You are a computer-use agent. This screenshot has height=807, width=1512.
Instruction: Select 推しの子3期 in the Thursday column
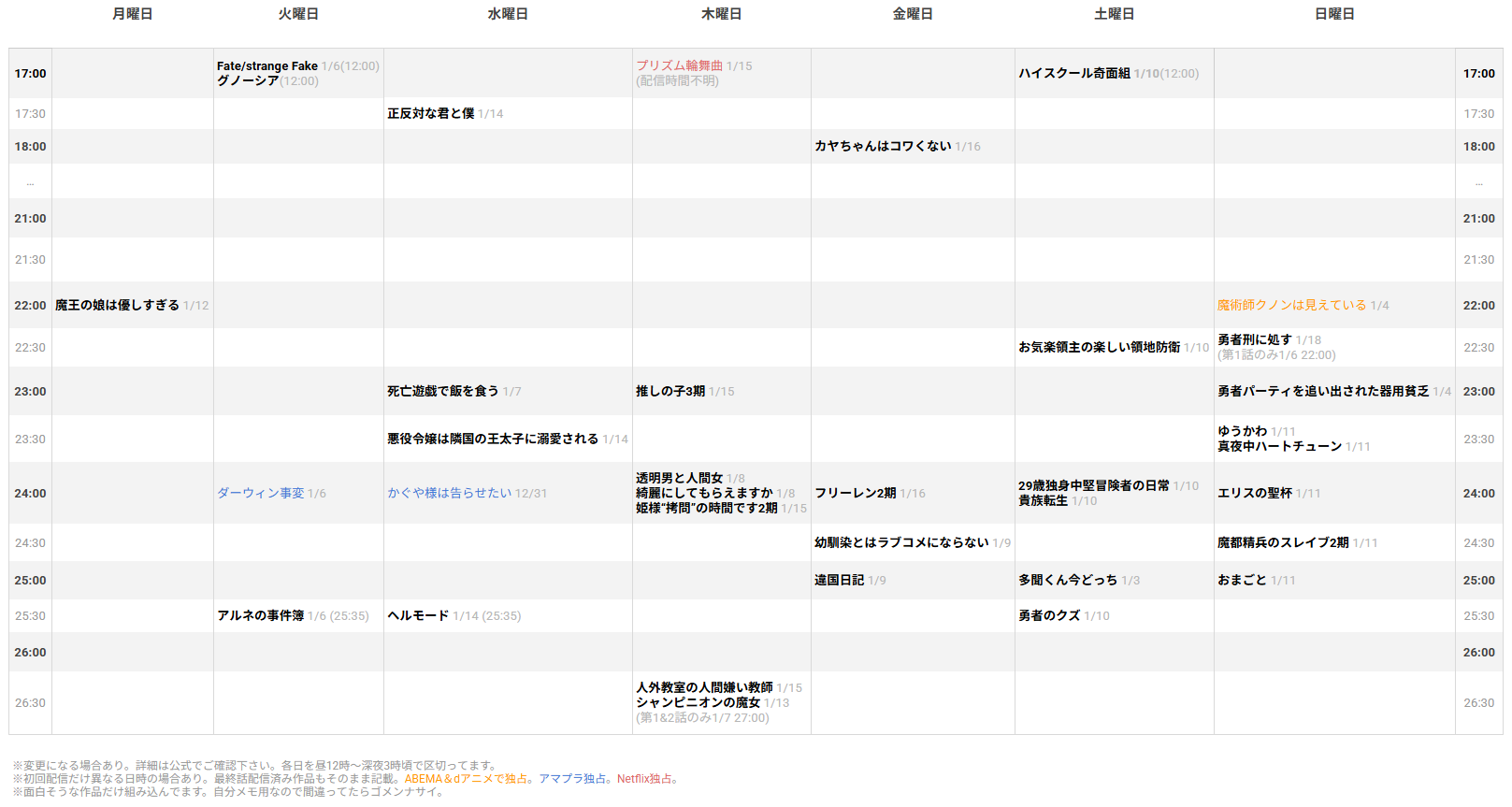(x=670, y=392)
